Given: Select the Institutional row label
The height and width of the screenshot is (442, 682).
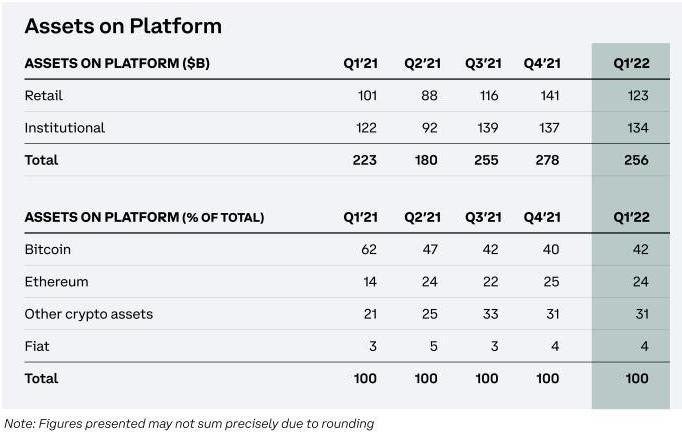Looking at the screenshot, I should 65,128.
